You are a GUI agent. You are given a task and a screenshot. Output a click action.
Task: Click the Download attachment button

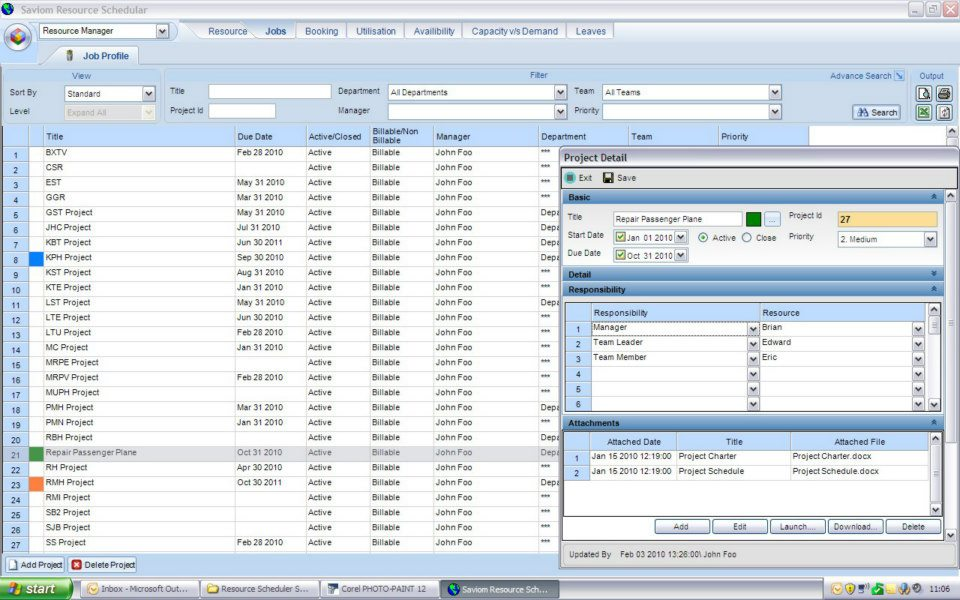[x=856, y=527]
